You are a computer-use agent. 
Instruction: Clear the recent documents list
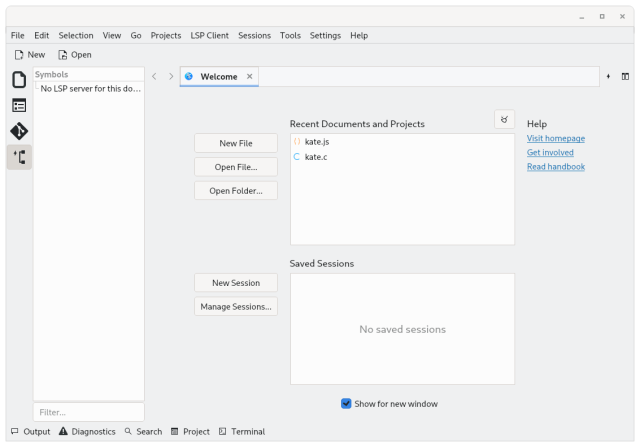point(504,120)
